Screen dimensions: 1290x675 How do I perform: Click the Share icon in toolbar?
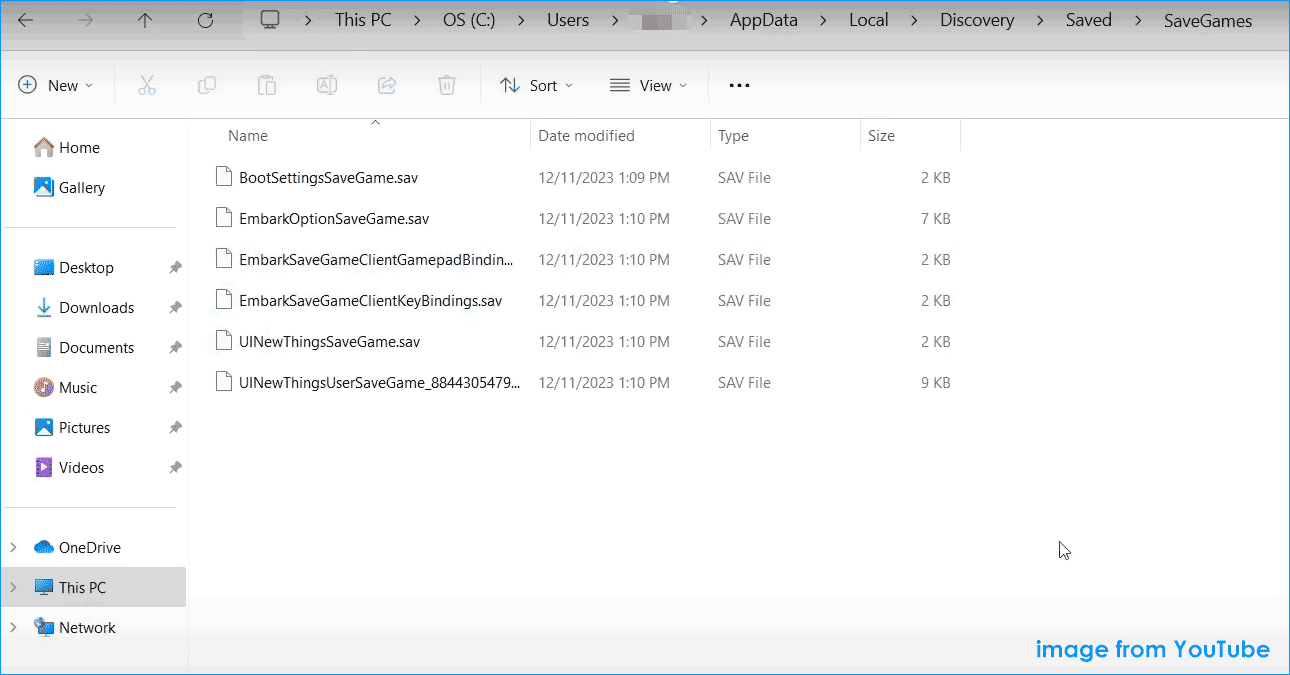(387, 86)
